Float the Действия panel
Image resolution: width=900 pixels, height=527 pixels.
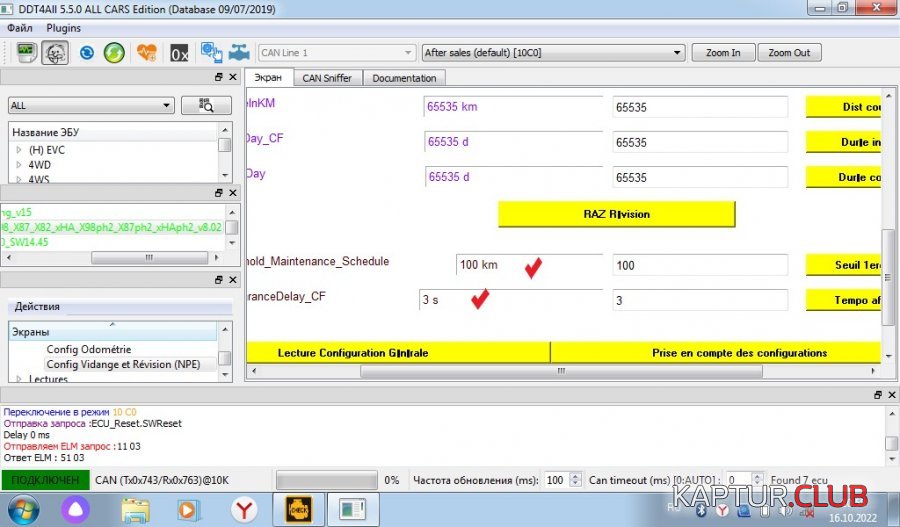[219, 280]
